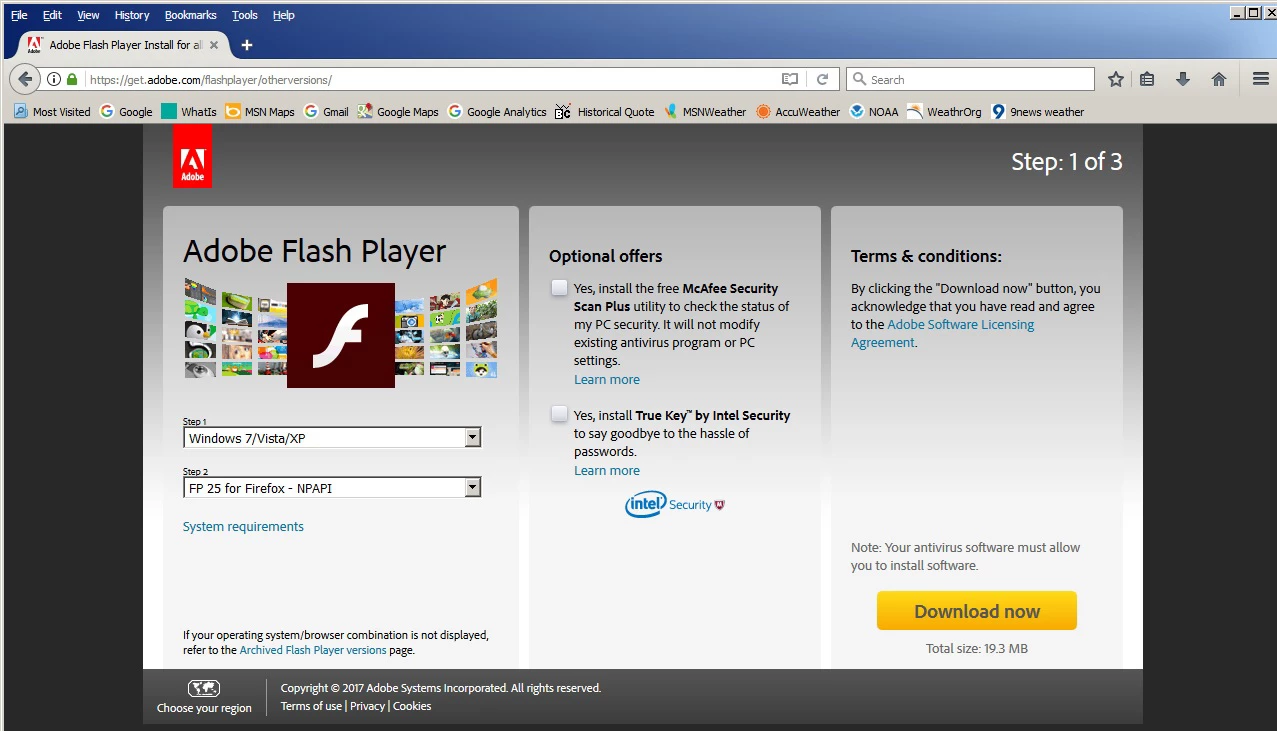
Task: Click the Adobe logo at page top
Action: pos(192,156)
